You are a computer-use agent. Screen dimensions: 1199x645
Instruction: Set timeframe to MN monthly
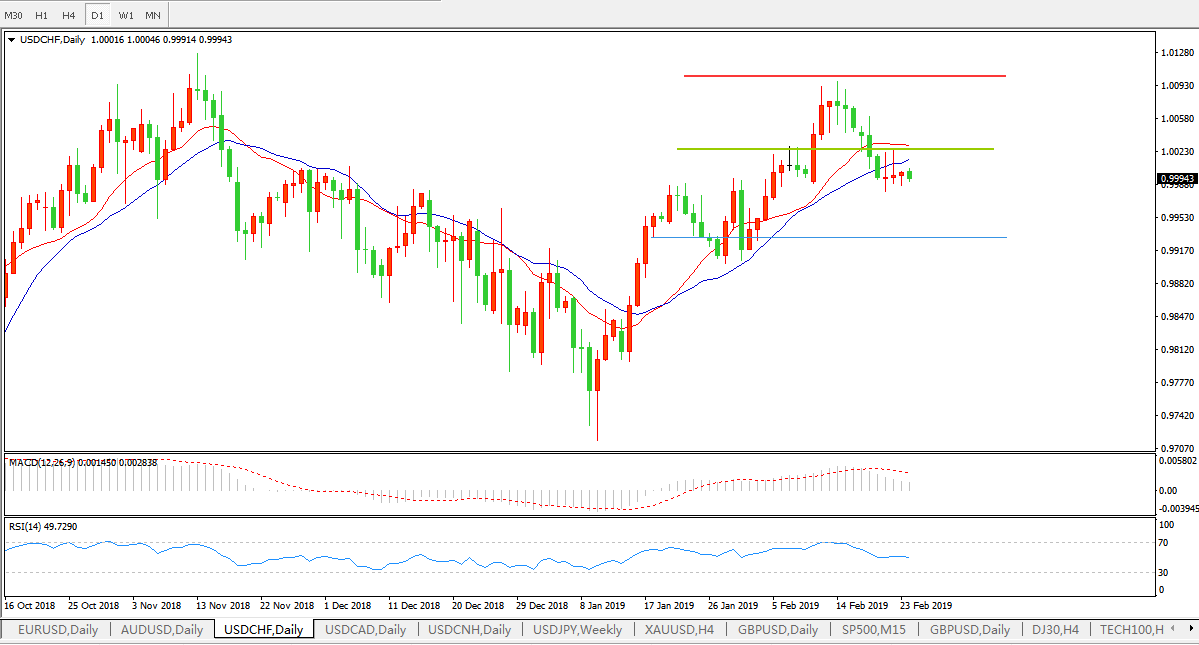pyautogui.click(x=152, y=16)
